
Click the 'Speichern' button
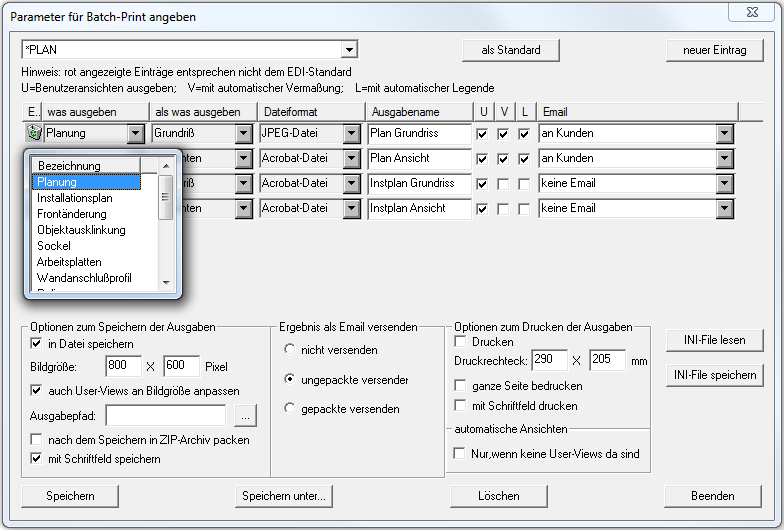click(70, 496)
